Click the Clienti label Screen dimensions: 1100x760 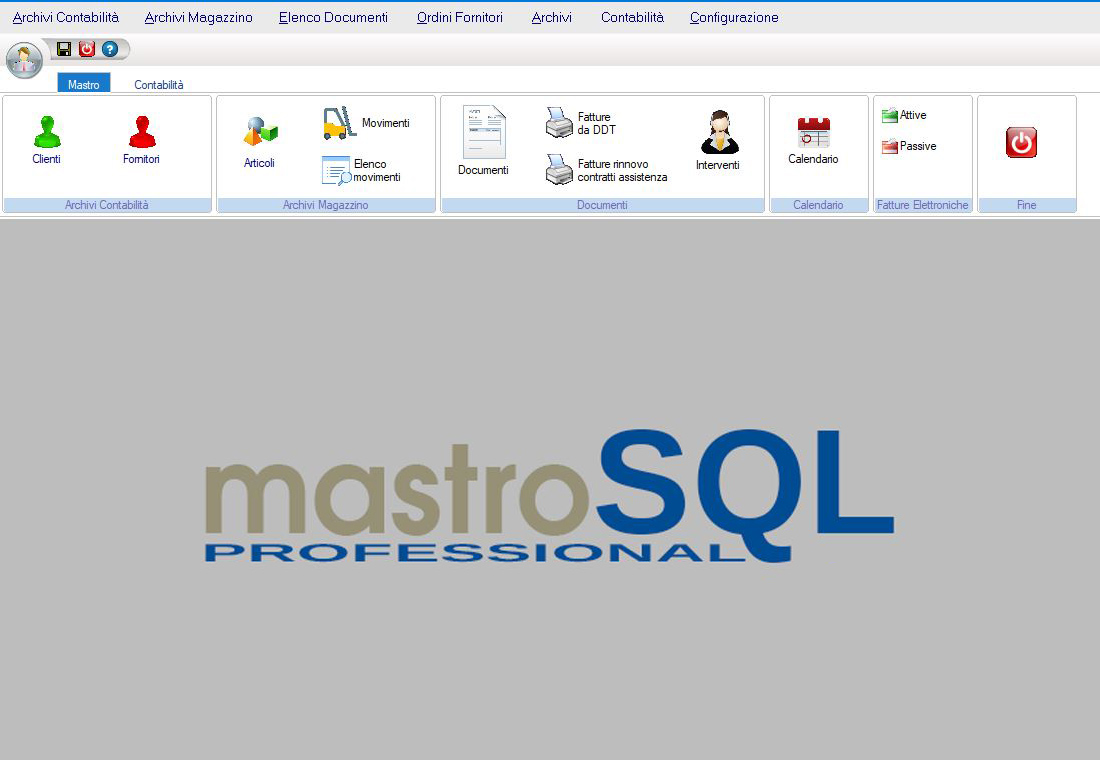tap(46, 159)
